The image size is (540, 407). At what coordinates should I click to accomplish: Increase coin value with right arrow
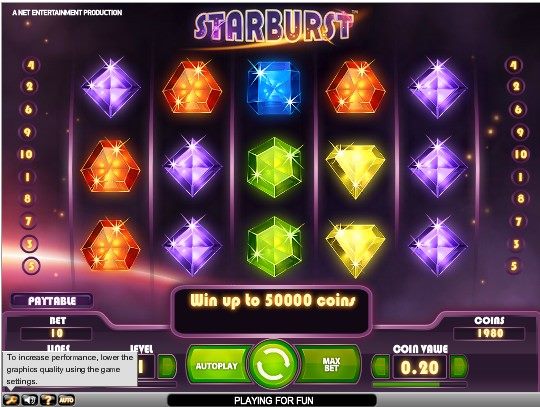pyautogui.click(x=459, y=366)
